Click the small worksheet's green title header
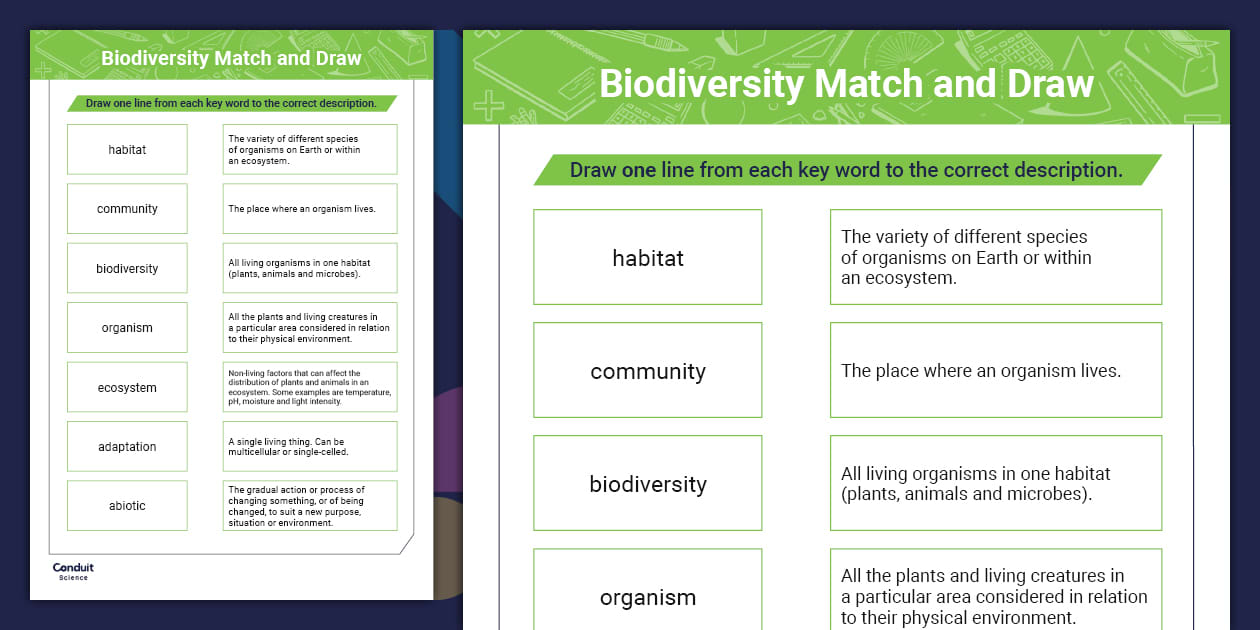Viewport: 1260px width, 630px height. click(231, 57)
